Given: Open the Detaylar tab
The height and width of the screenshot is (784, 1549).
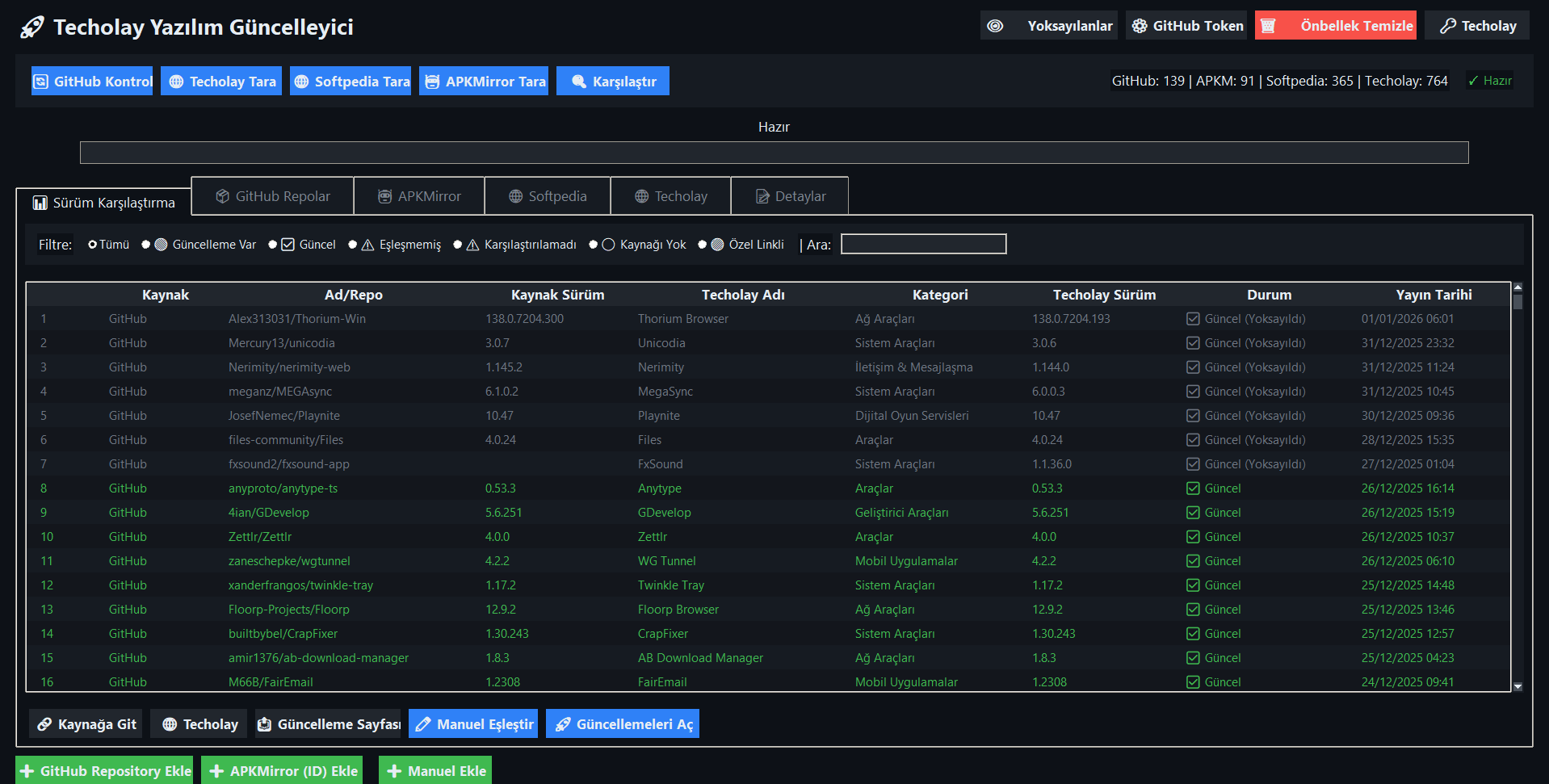Looking at the screenshot, I should 790,196.
